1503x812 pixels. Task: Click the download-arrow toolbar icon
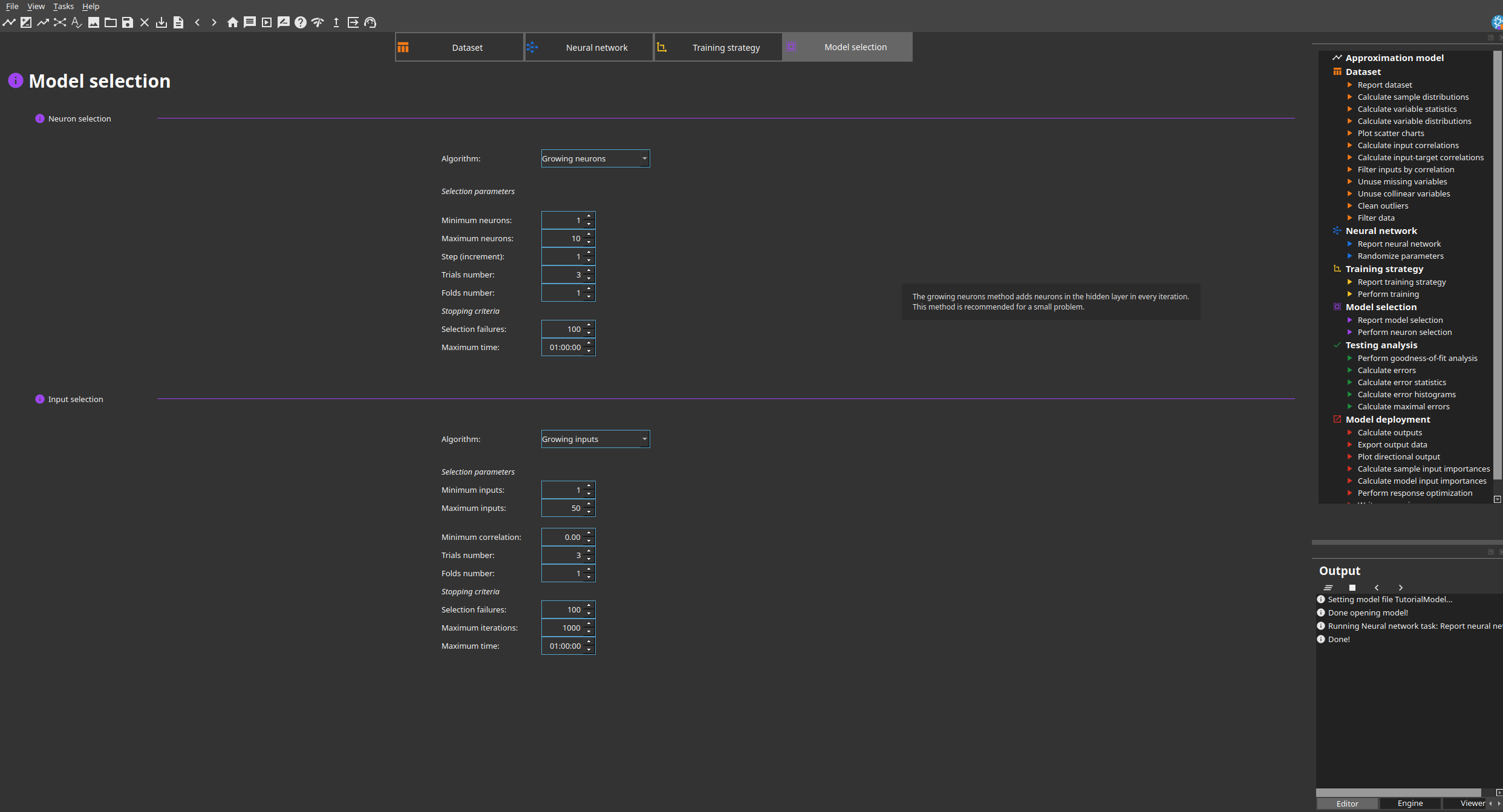[161, 22]
